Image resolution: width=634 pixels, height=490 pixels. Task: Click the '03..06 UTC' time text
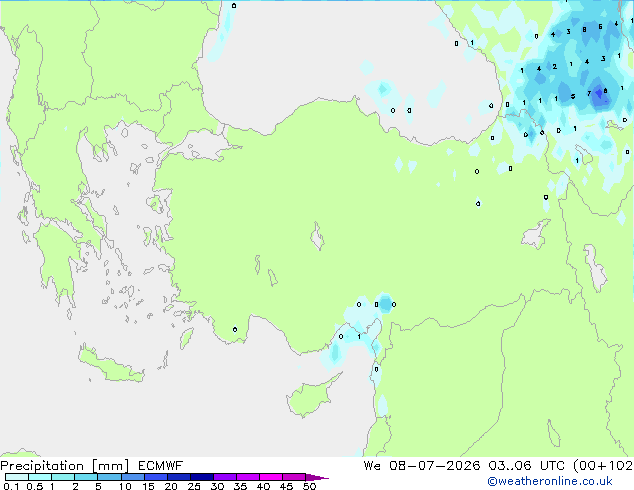pos(526,466)
